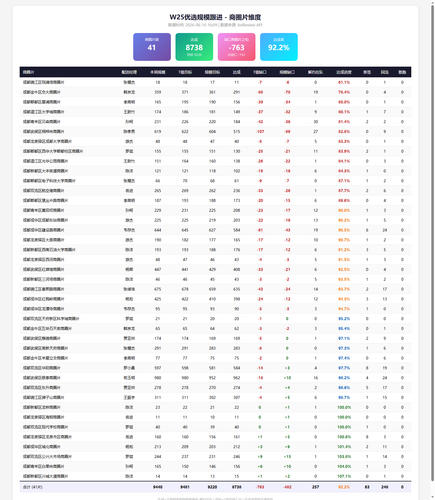Click the "93.7%" progress cell
435x500 pixels.
344,289
